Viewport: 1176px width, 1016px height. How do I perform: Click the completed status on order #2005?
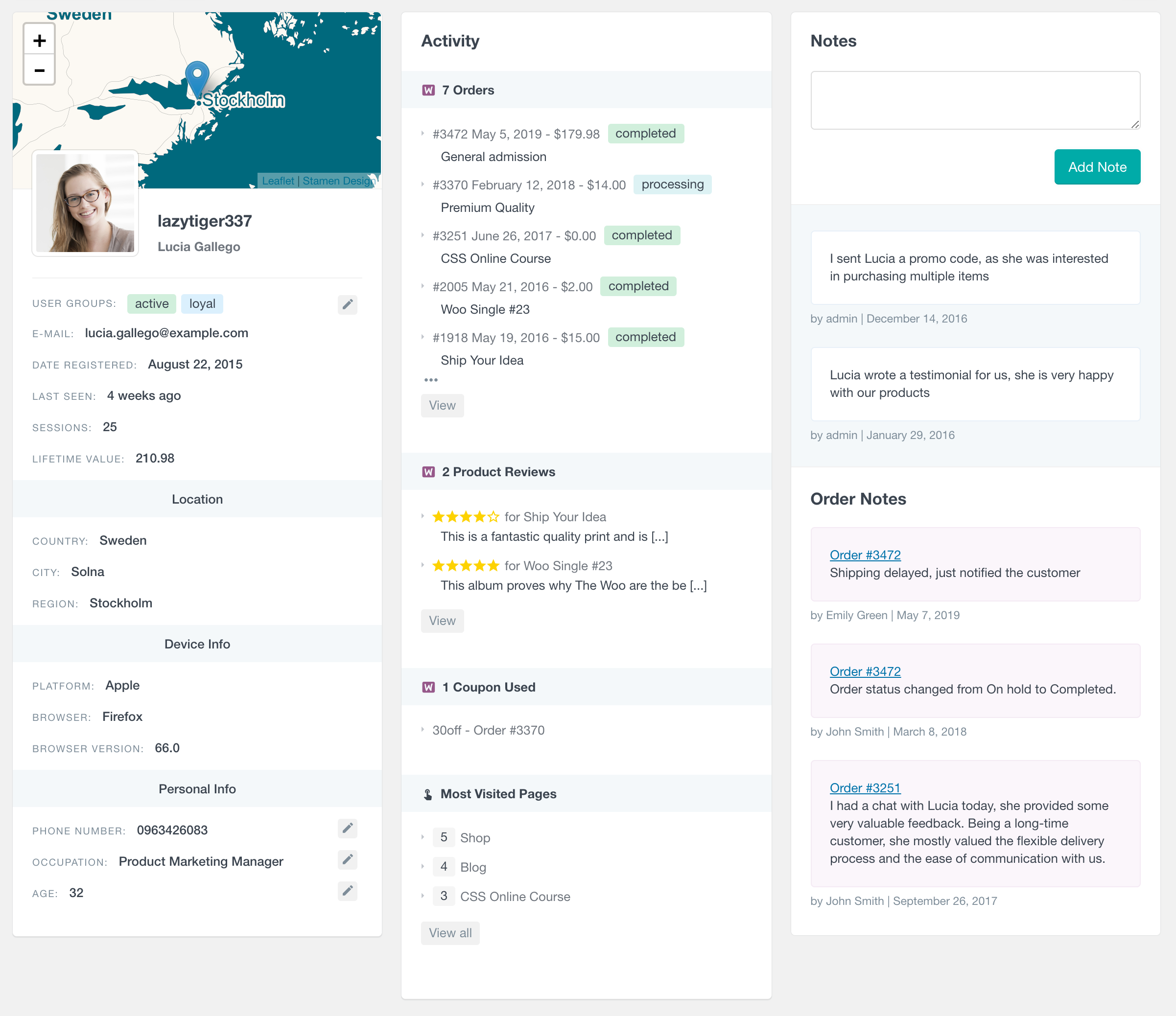point(638,286)
